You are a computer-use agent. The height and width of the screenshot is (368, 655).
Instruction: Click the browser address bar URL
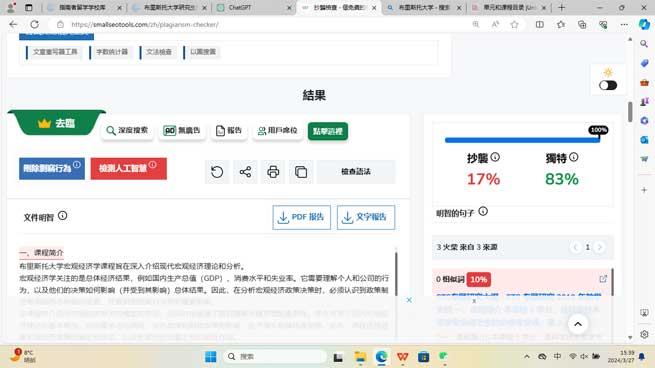(145, 25)
